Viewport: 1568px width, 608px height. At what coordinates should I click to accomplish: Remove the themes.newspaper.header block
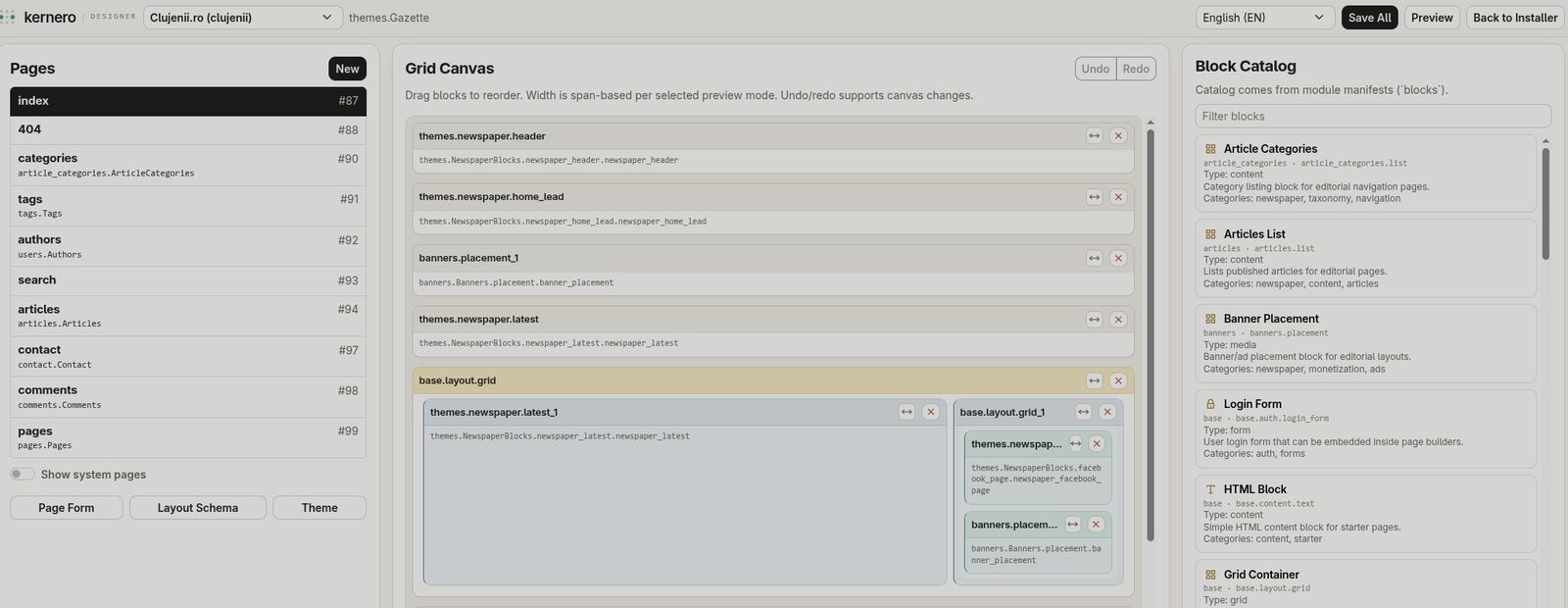point(1117,136)
